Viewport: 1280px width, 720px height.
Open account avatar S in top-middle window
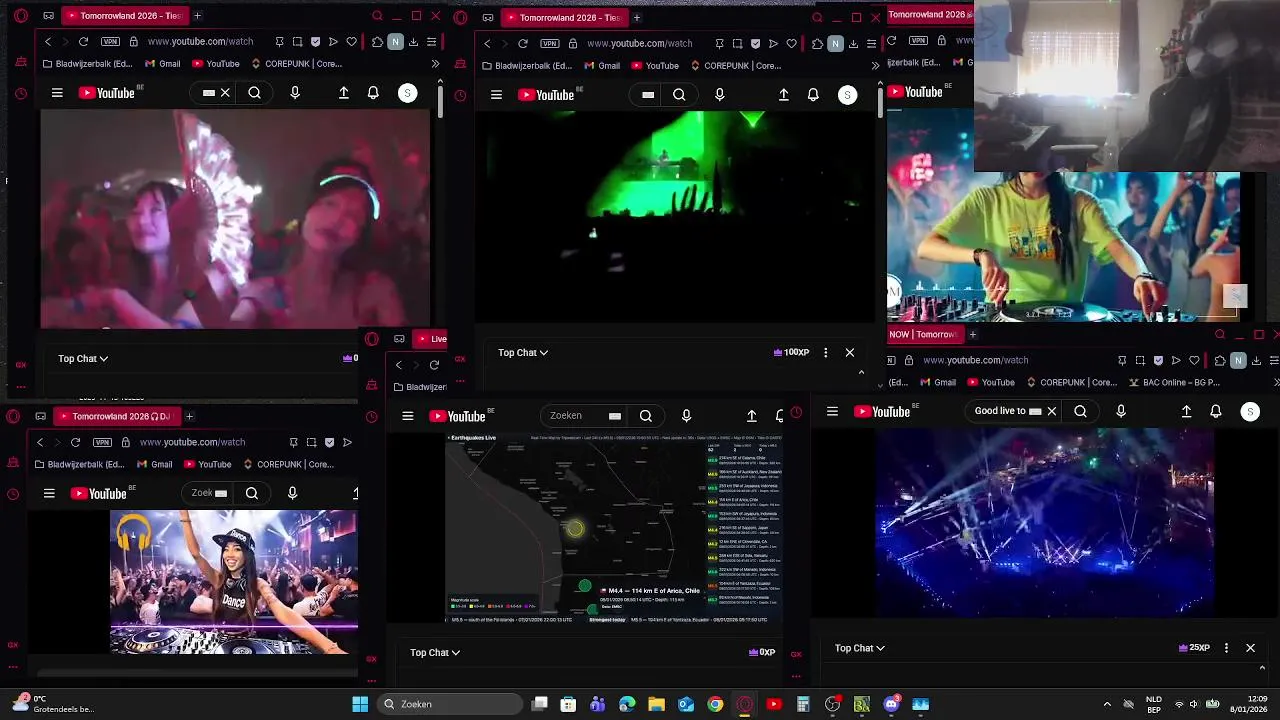click(847, 95)
